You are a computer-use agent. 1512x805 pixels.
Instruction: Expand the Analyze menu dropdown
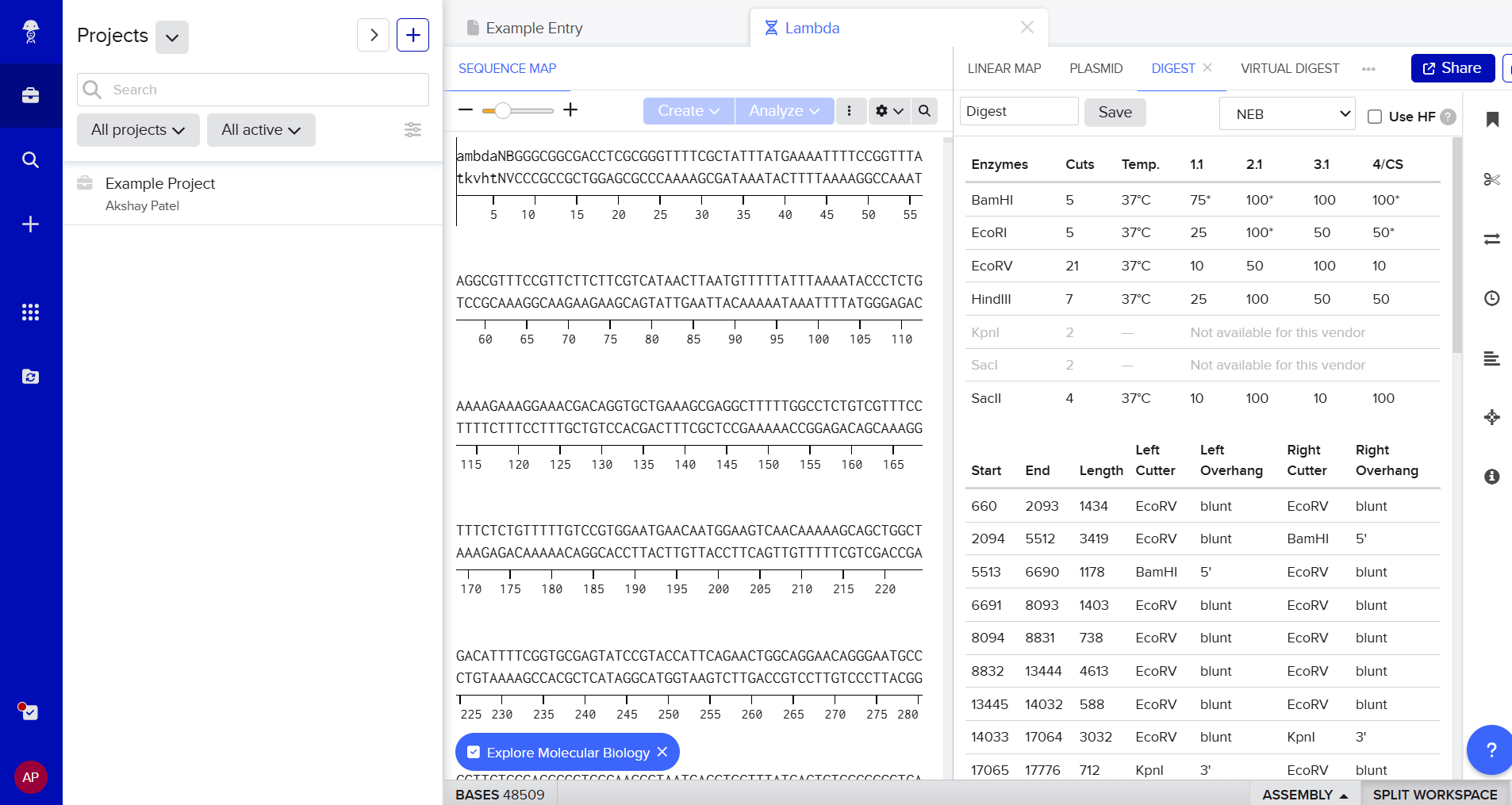point(783,111)
